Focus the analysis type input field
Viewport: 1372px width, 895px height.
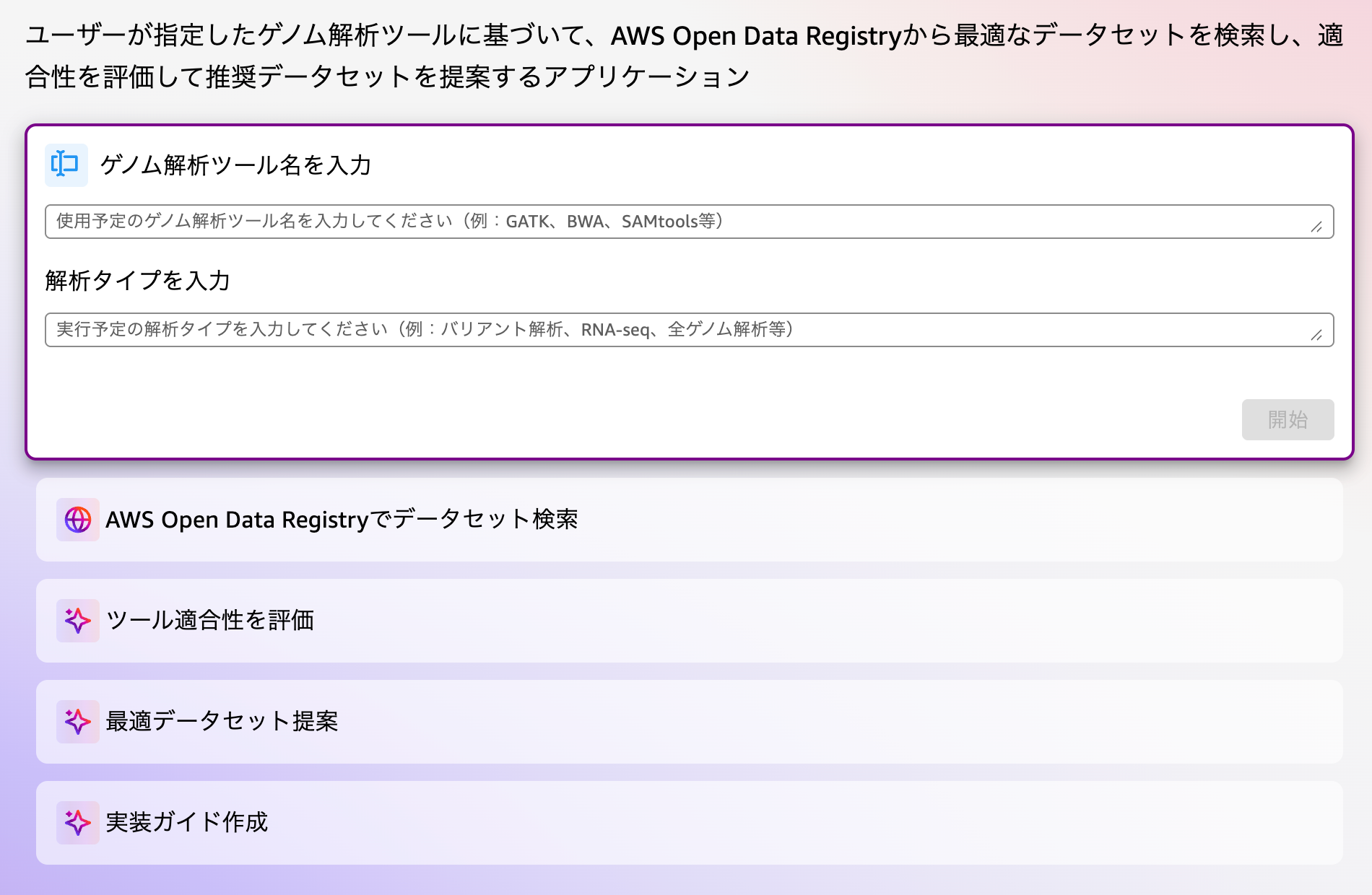coord(679,330)
